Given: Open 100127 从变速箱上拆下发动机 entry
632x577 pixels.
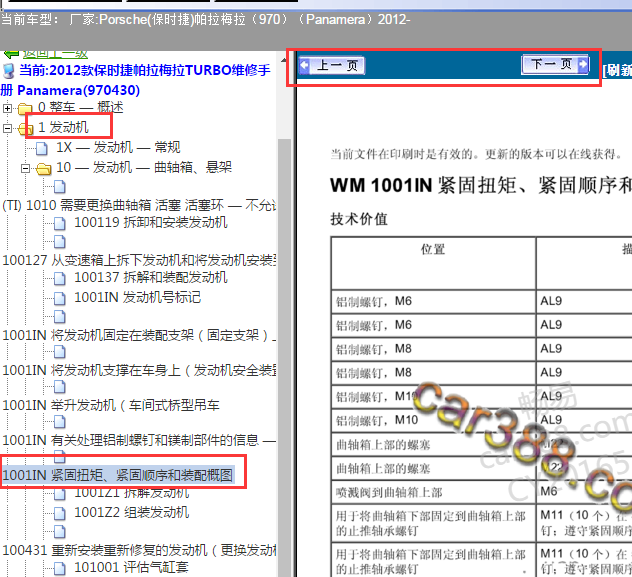Looking at the screenshot, I should [139, 260].
